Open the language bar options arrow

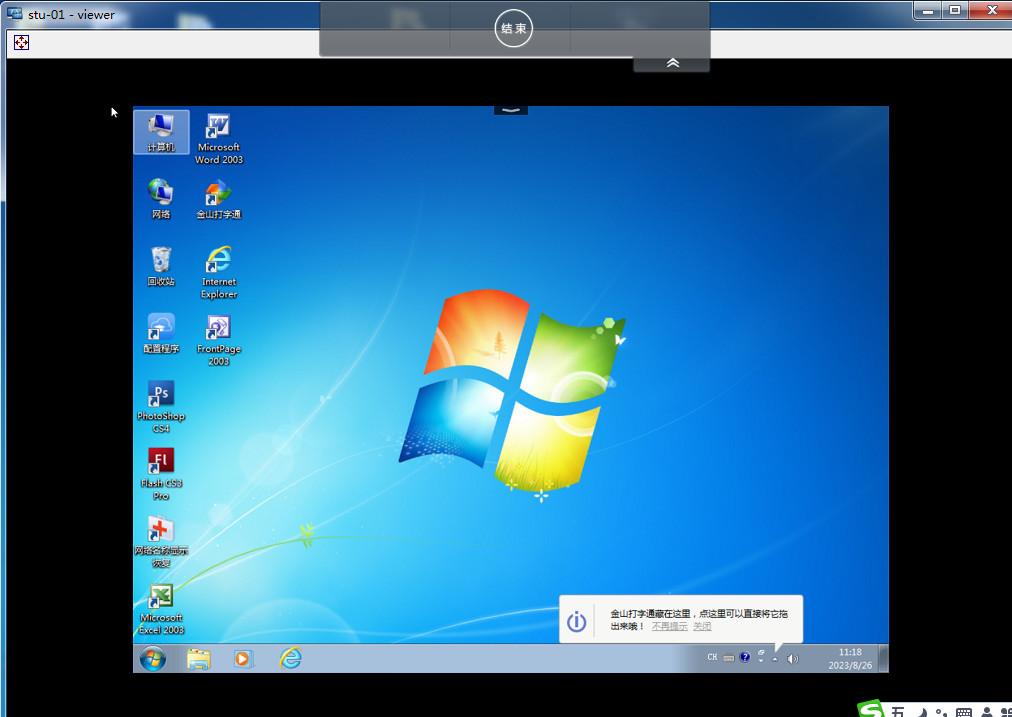coord(762,661)
